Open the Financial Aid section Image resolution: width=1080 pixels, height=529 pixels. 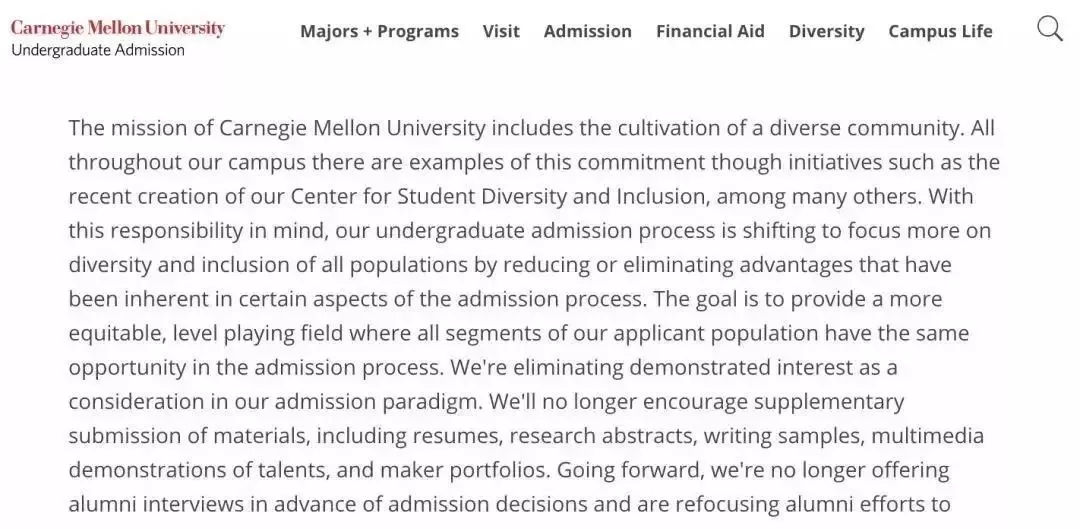[710, 32]
